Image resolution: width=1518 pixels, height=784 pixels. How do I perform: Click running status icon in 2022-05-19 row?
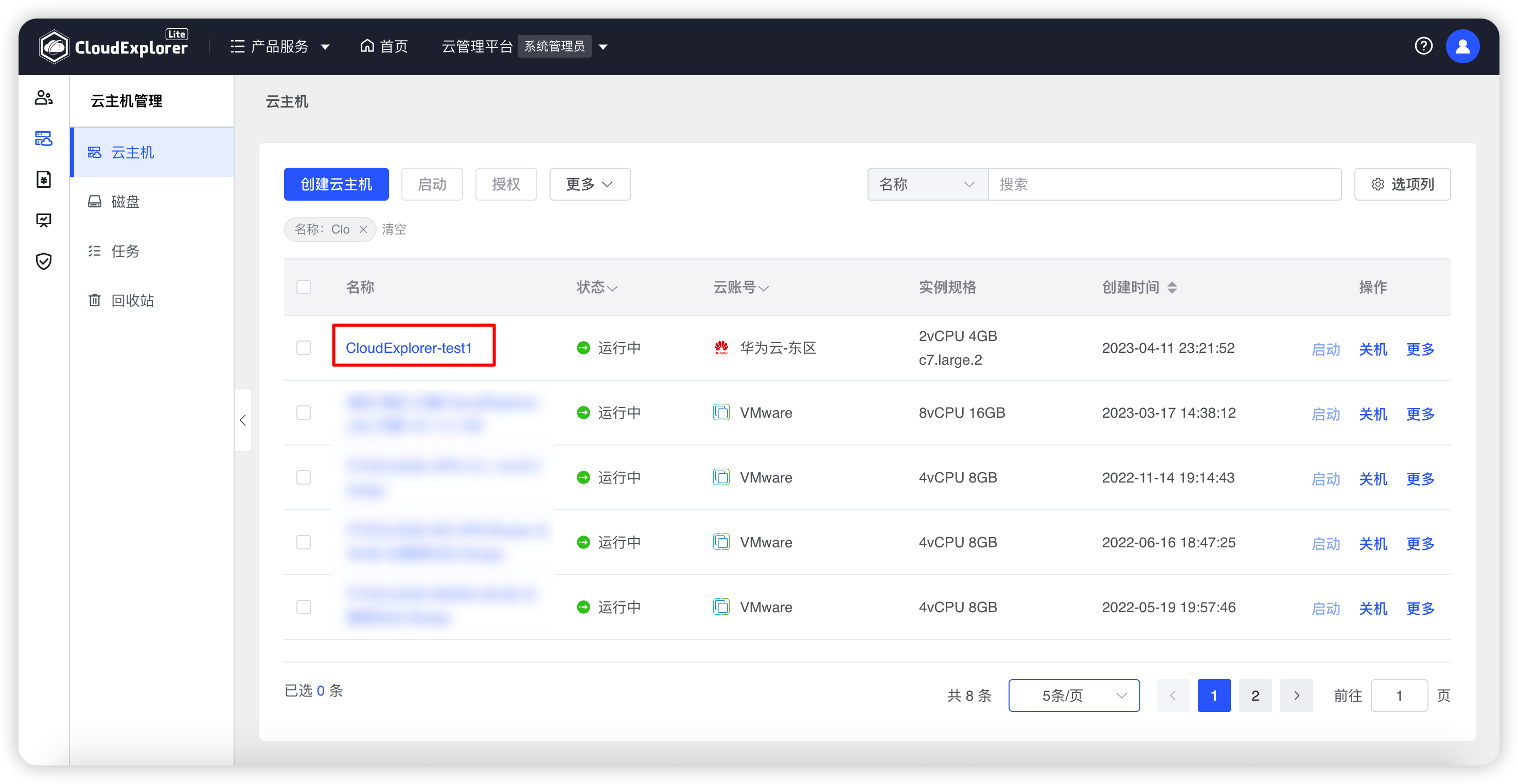tap(584, 607)
